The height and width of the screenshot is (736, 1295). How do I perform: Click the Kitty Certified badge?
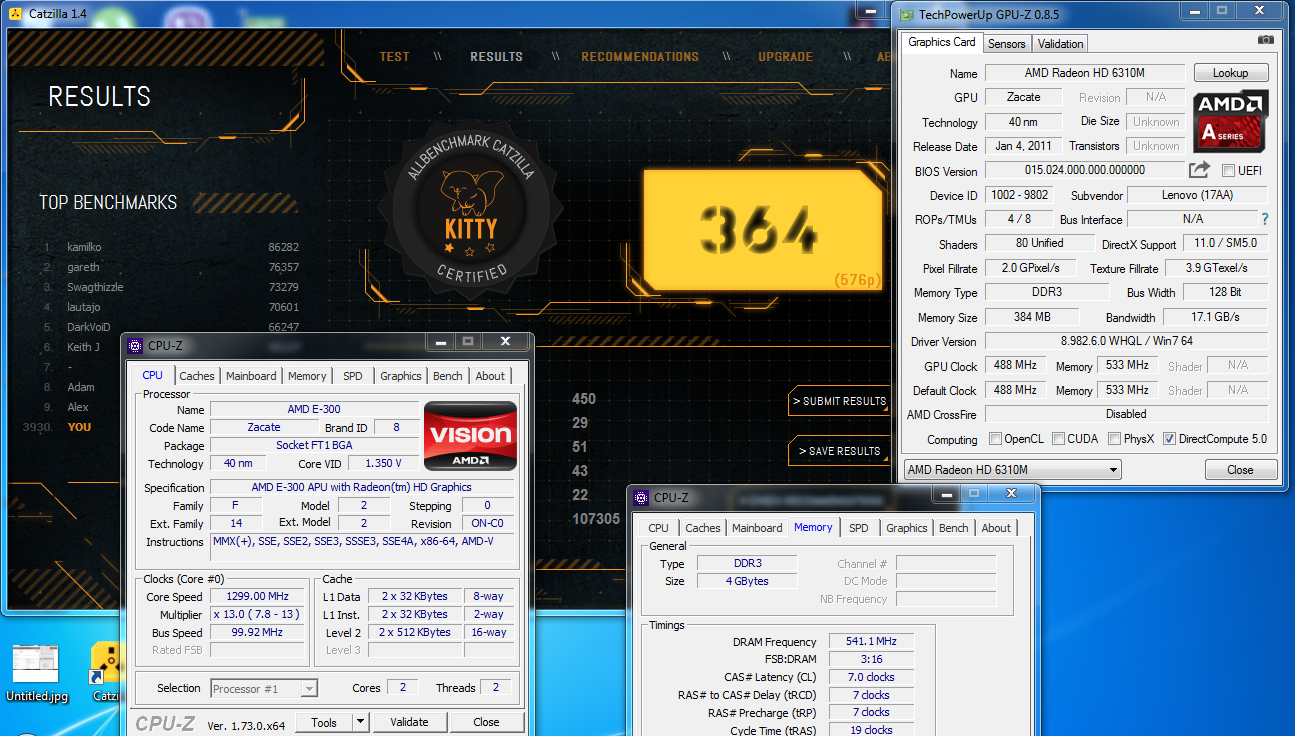click(469, 211)
